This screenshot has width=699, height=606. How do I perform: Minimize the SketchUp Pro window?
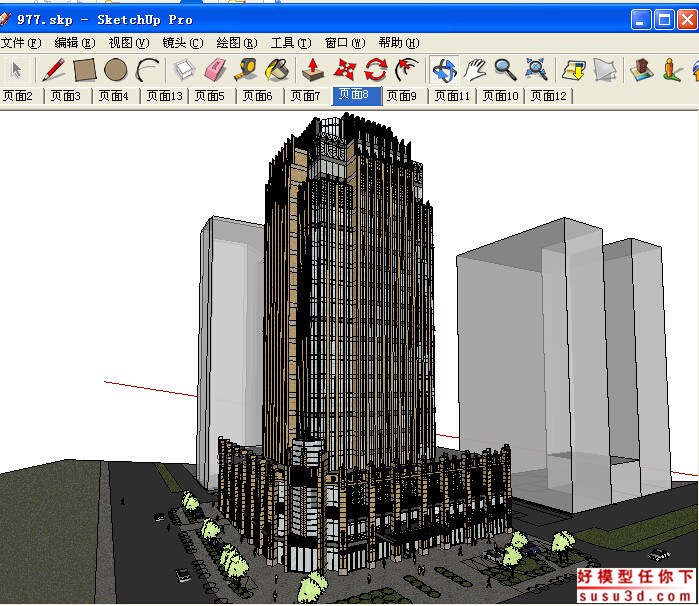click(x=641, y=20)
